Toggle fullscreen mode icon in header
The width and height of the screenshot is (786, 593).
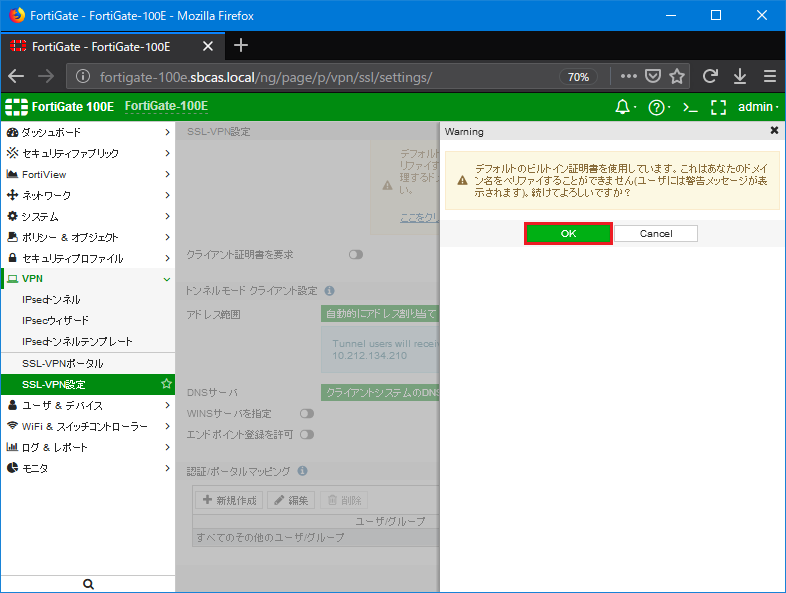[718, 107]
